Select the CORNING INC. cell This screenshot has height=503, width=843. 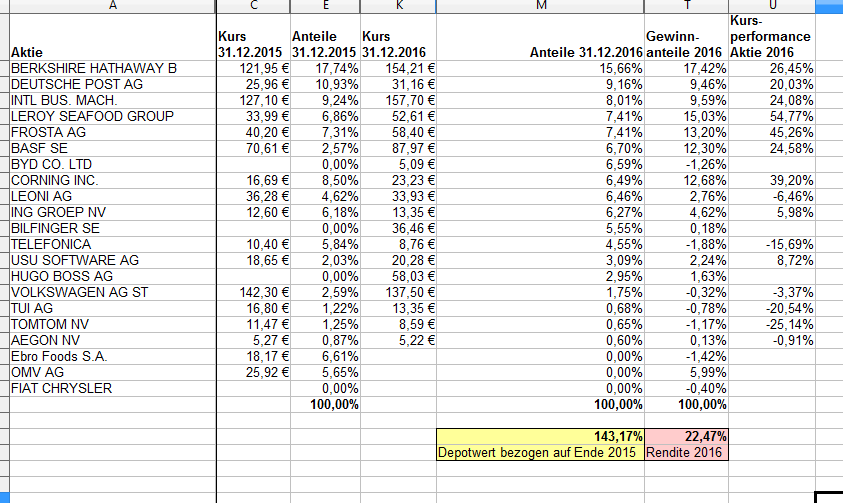[x=112, y=180]
